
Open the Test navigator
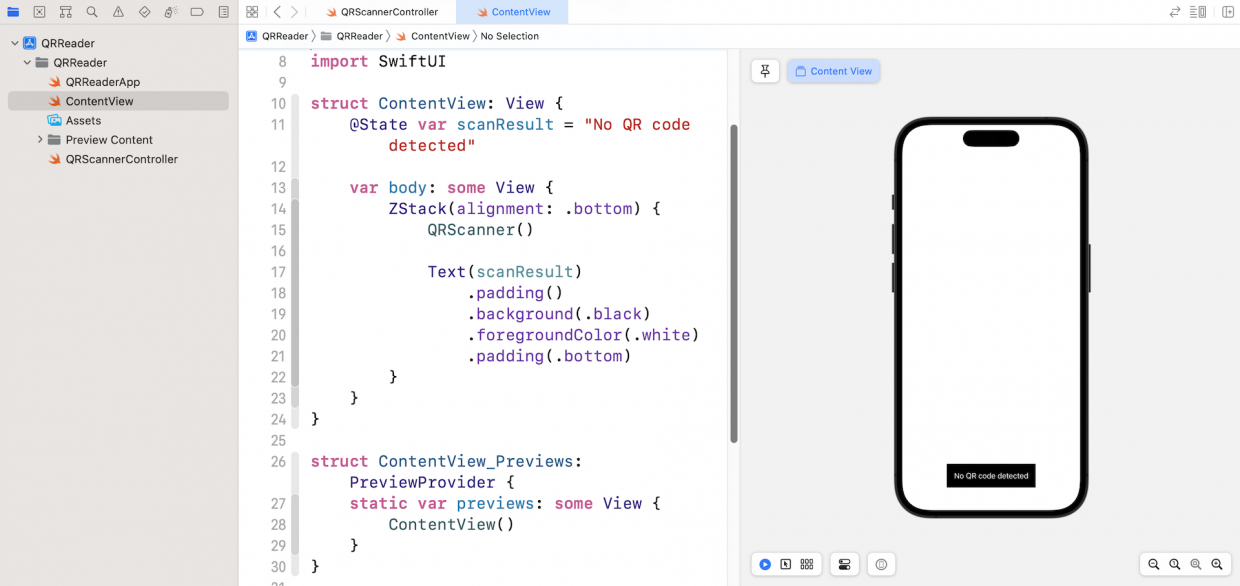pyautogui.click(x=144, y=12)
